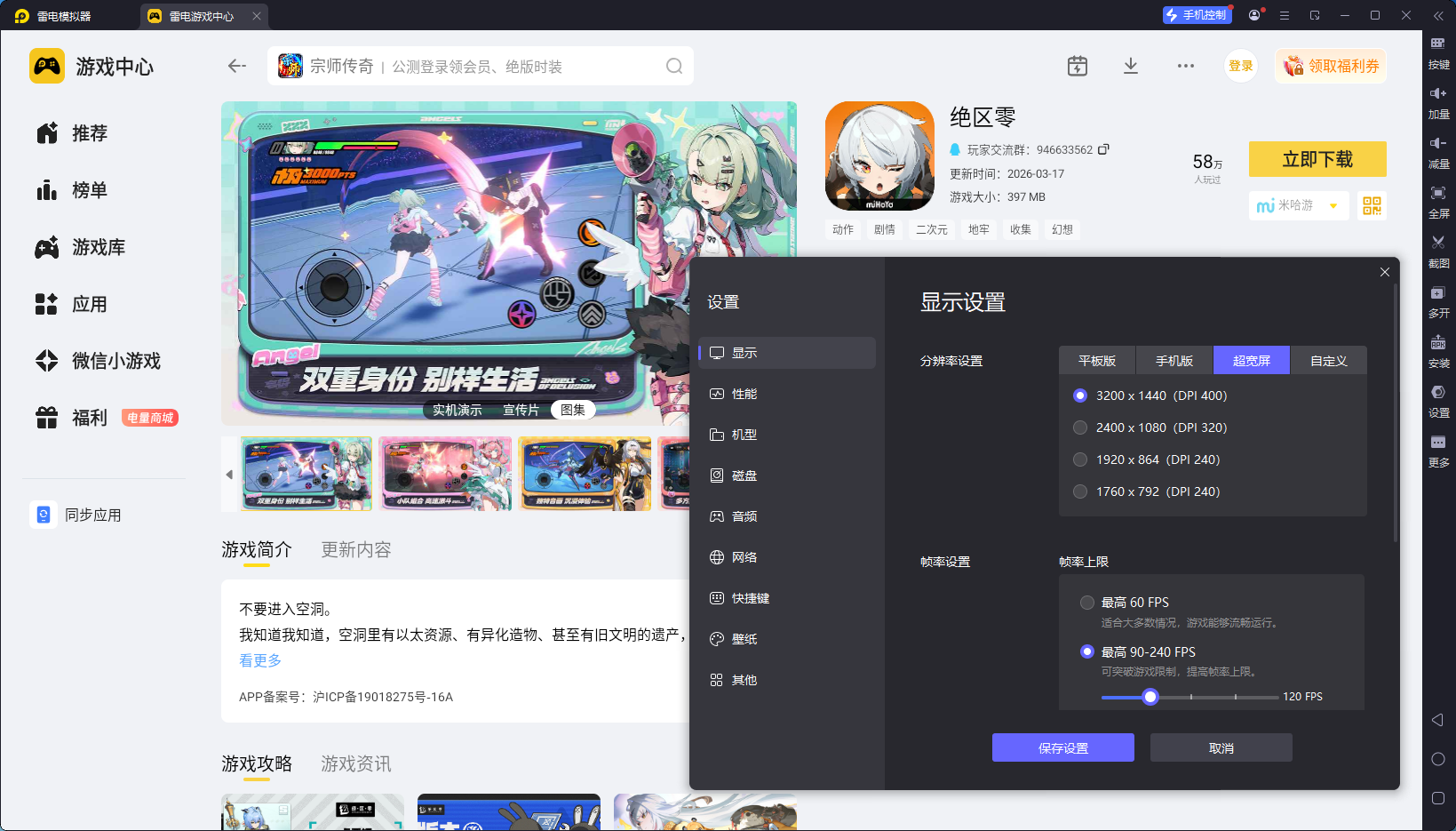Switch resolution mode to 手机版
Image resolution: width=1456 pixels, height=831 pixels.
click(1174, 361)
